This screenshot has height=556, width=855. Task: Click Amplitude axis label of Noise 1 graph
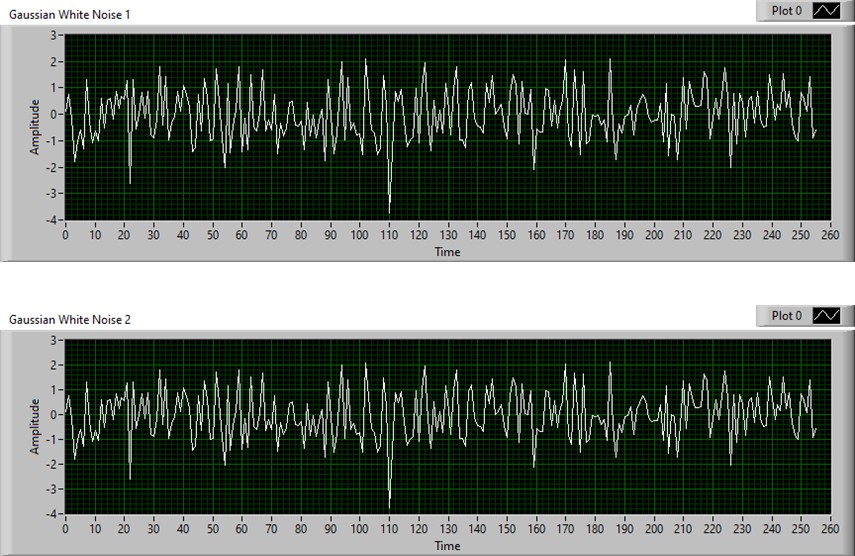35,127
